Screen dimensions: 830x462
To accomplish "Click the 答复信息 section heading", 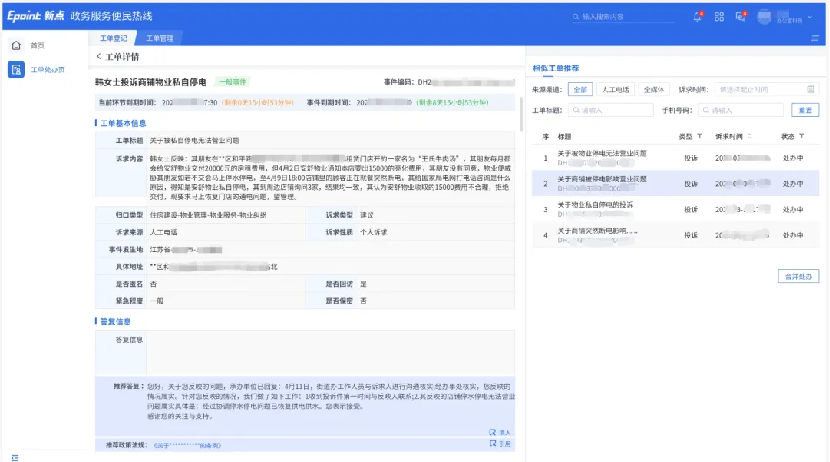I will tap(115, 322).
